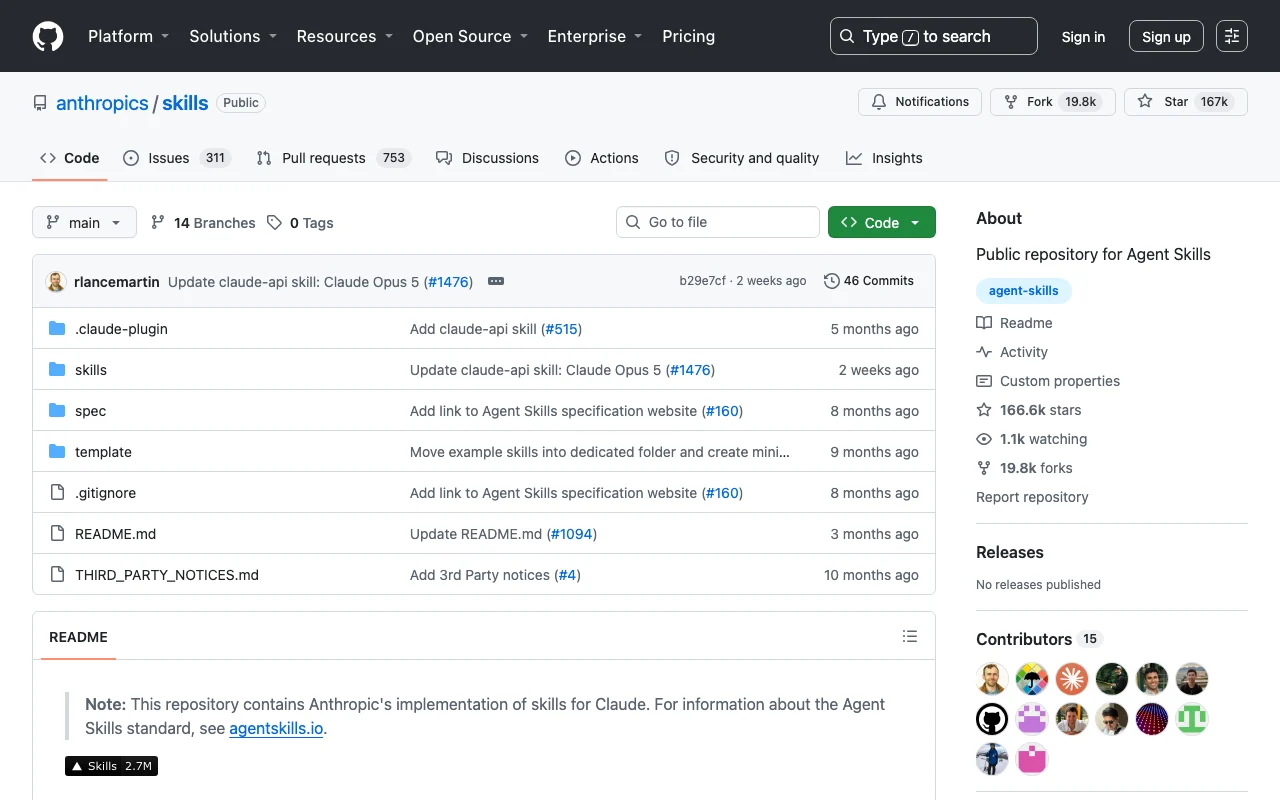Click the search box in the header
Viewport: 1280px width, 800px height.
934,36
